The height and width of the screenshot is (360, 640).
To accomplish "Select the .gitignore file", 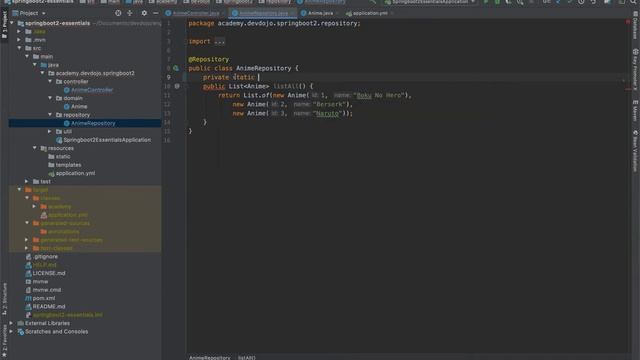I will click(x=45, y=257).
